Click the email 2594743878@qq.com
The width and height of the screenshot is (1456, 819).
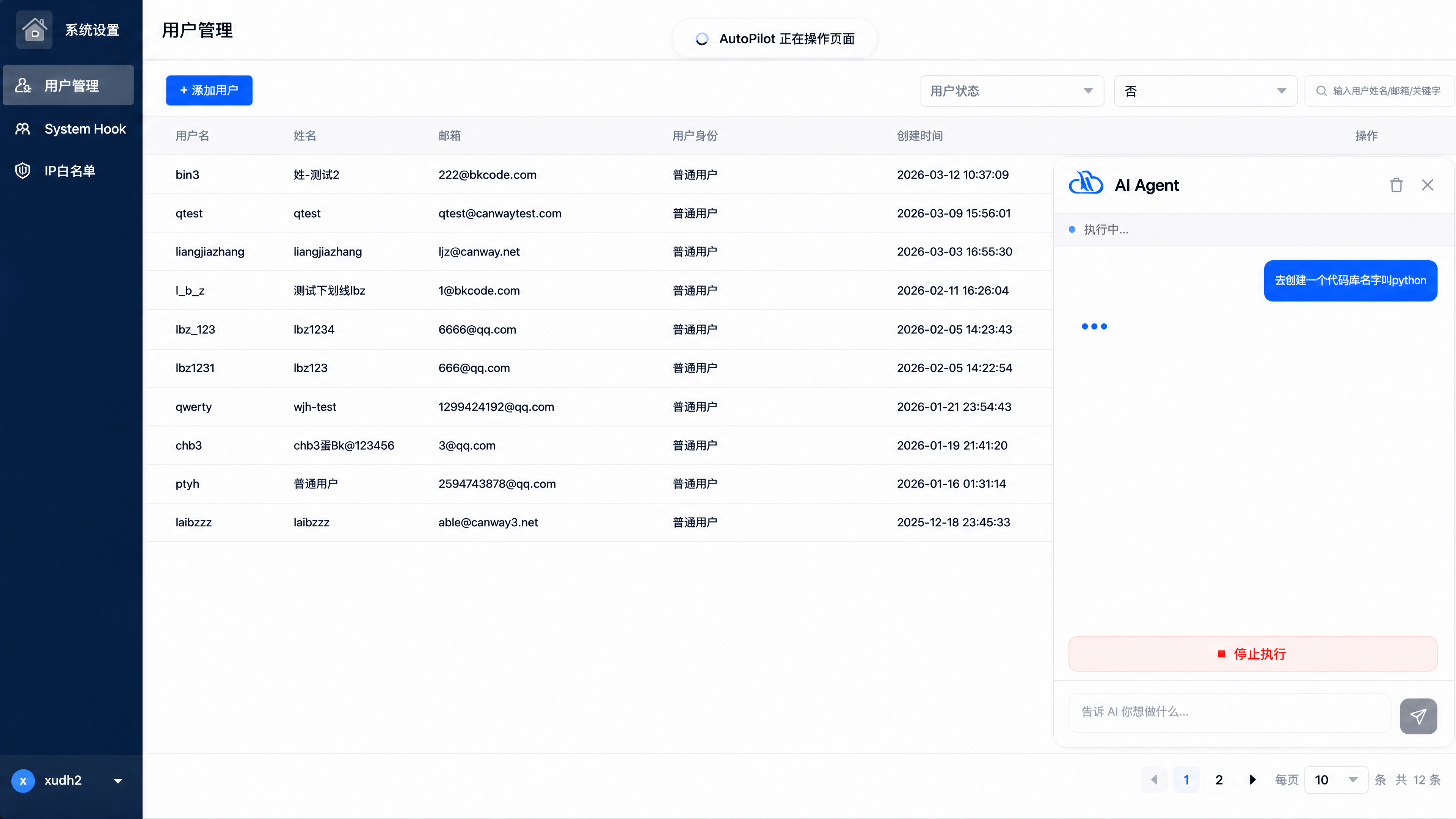[497, 484]
